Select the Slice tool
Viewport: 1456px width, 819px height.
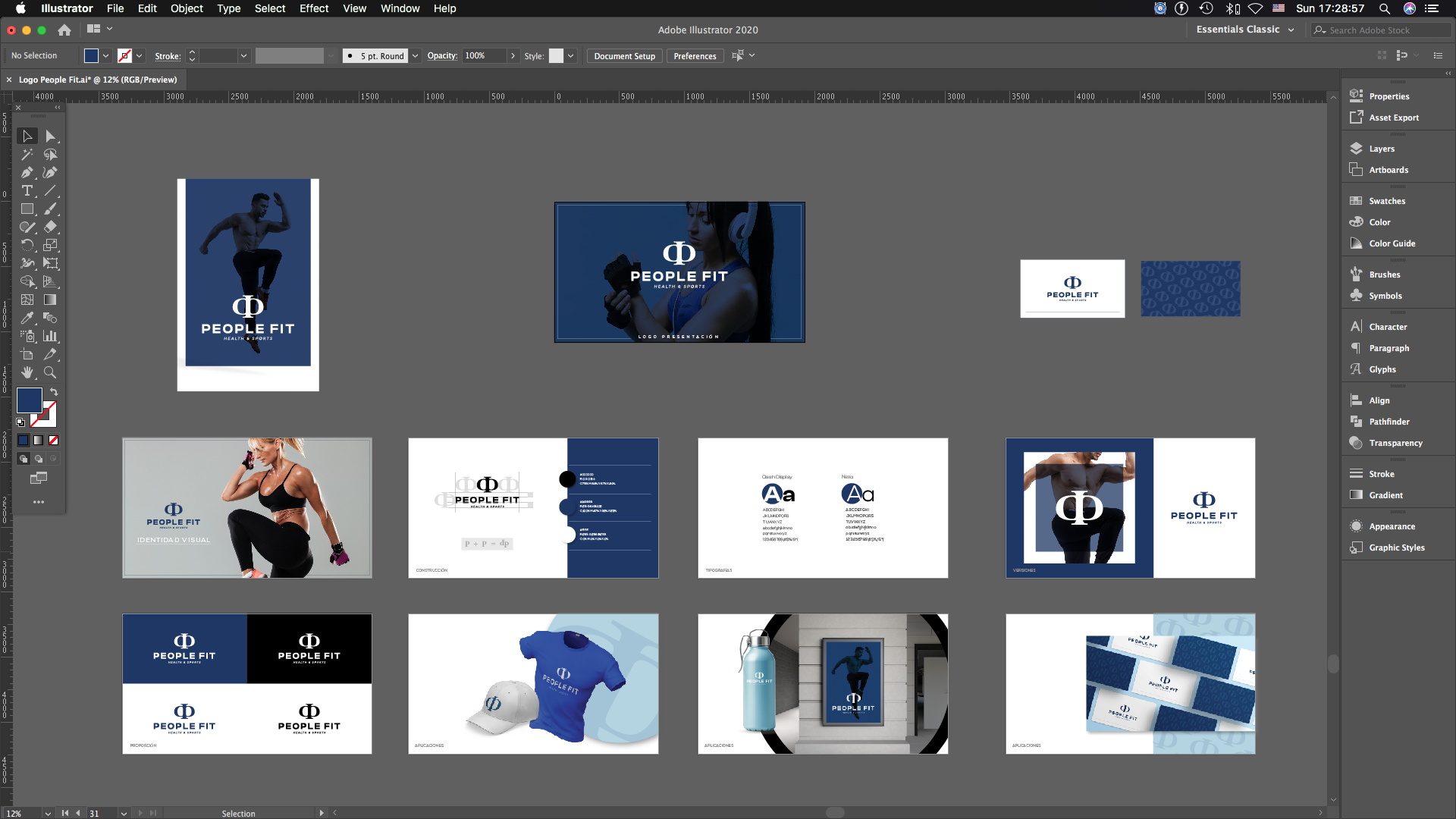pyautogui.click(x=50, y=355)
